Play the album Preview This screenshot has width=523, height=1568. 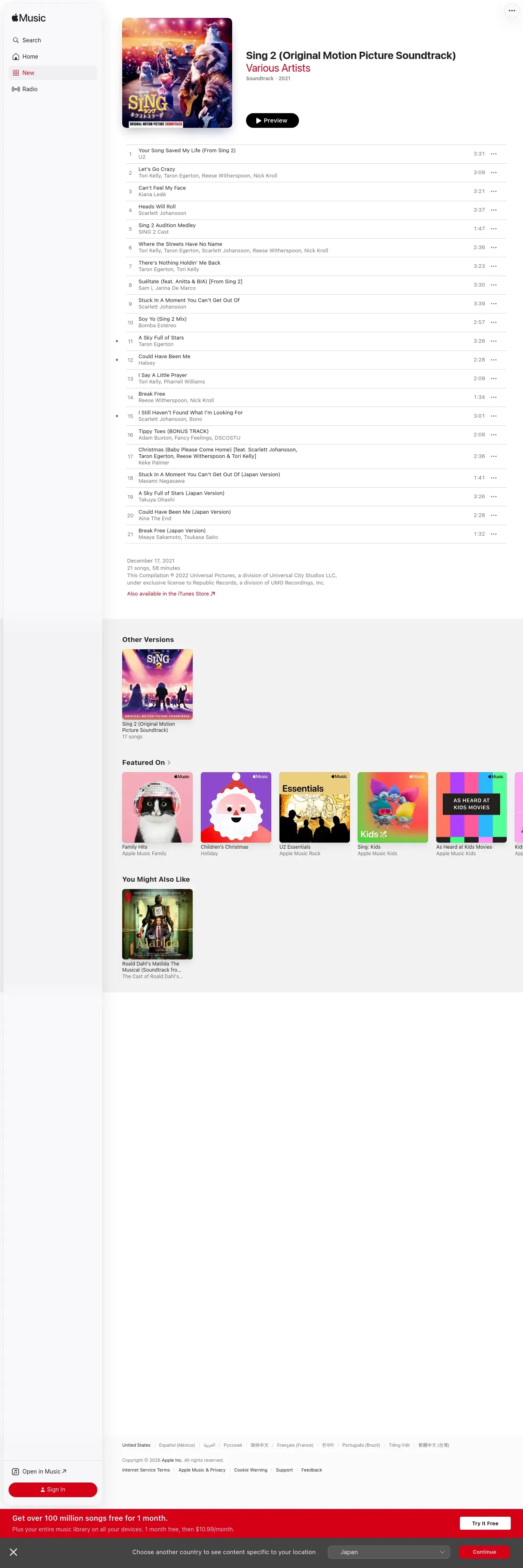272,120
